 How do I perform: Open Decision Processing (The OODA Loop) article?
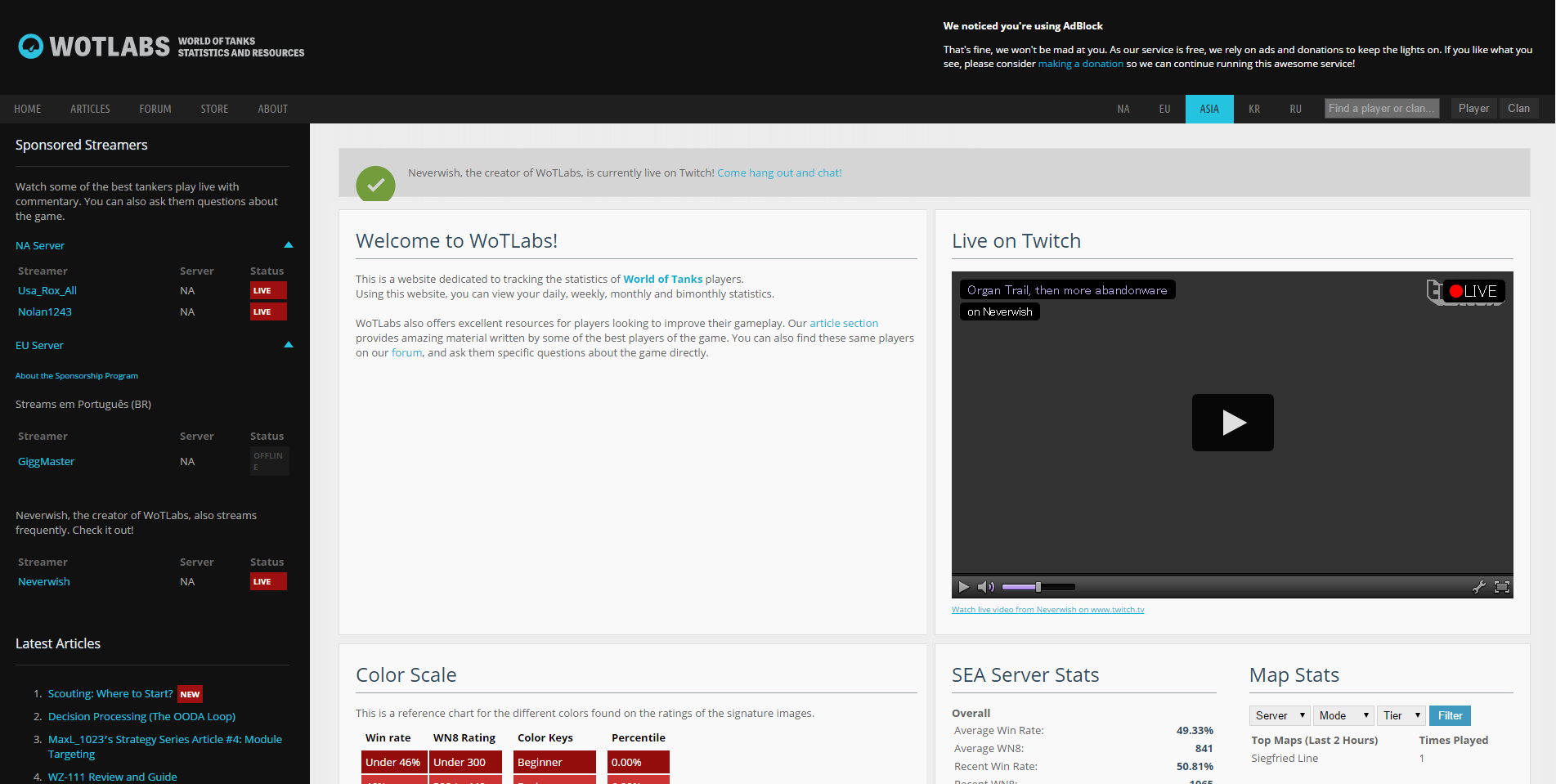141,716
